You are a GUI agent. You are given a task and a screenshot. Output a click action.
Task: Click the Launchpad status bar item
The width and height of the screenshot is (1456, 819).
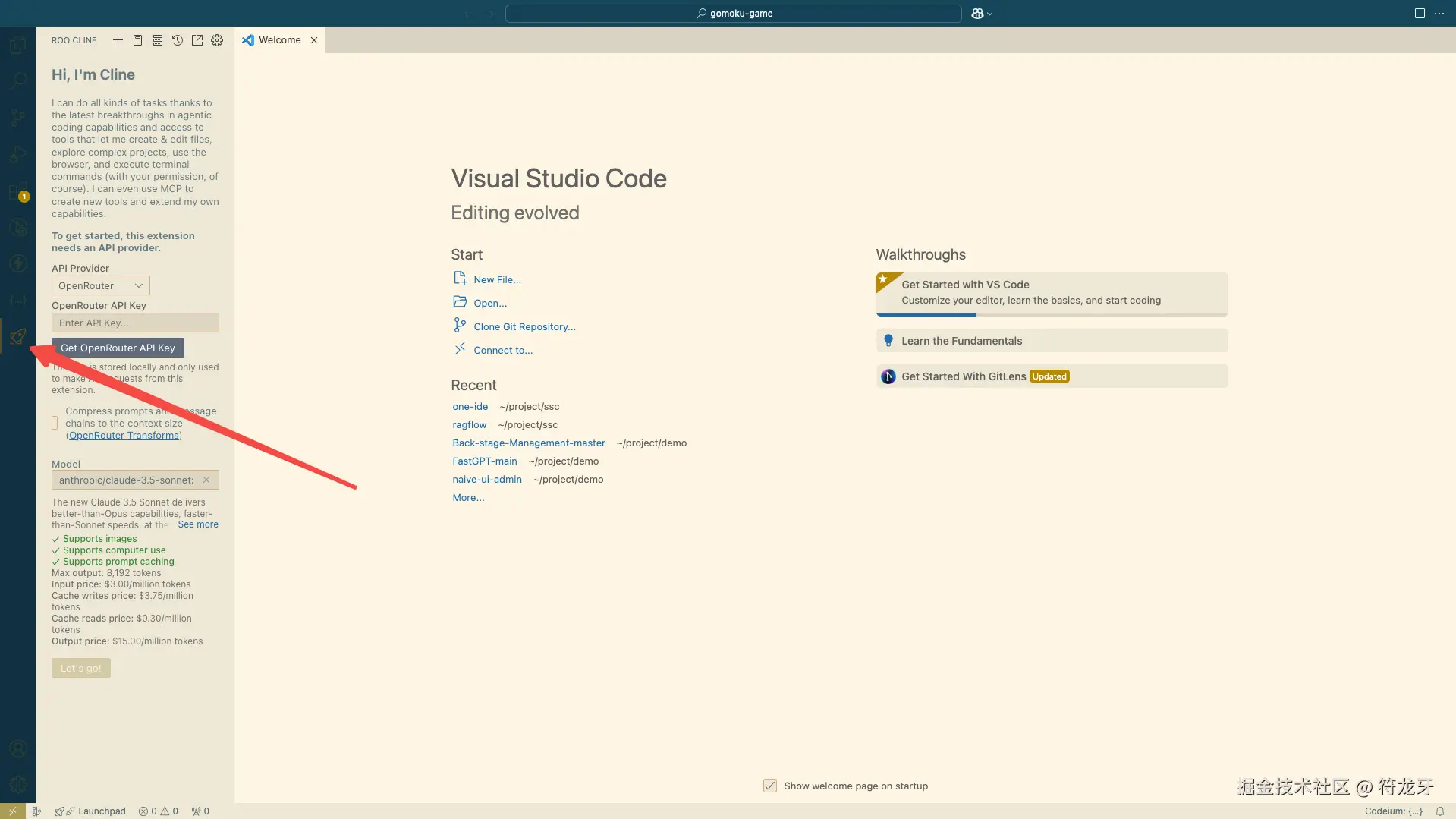[x=93, y=811]
